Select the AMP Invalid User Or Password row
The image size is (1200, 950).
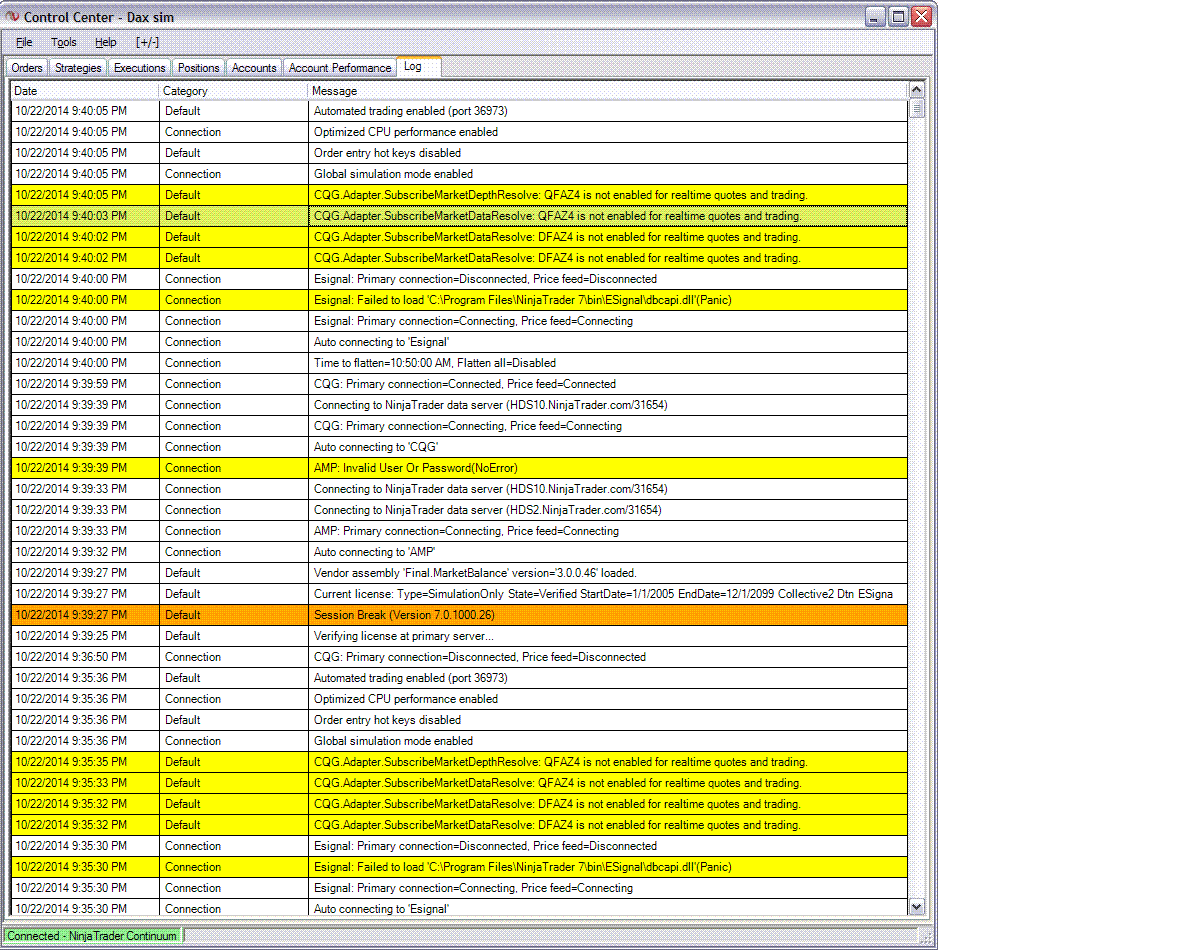(x=459, y=468)
